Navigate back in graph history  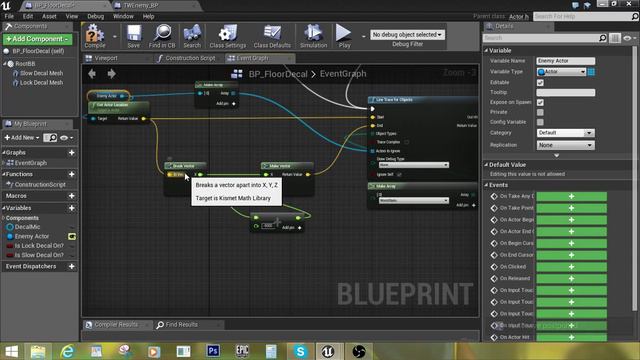point(92,74)
